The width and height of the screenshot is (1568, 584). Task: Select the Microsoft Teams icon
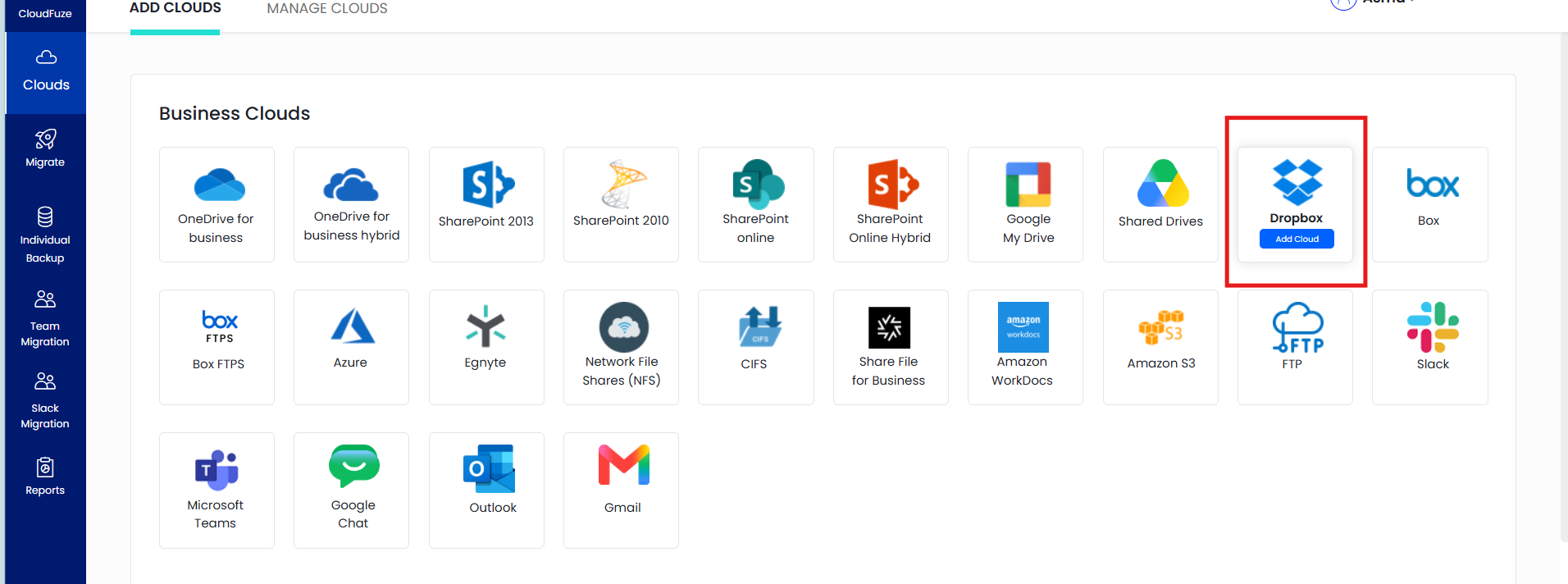coord(217,469)
